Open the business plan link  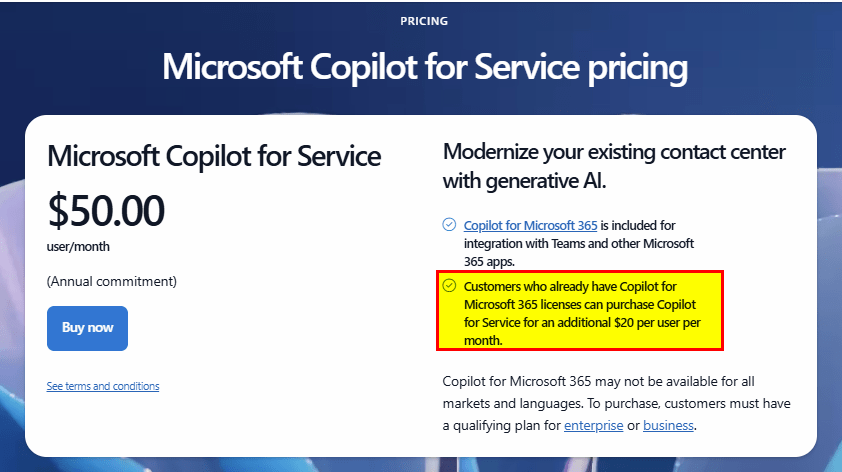click(x=667, y=425)
